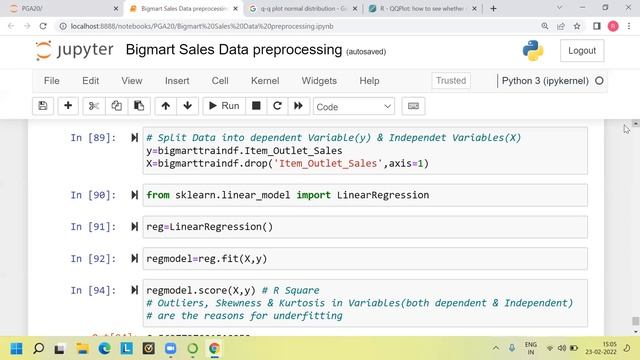Viewport: 640px width, 360px height.
Task: Open the Insert menu
Action: point(177,81)
